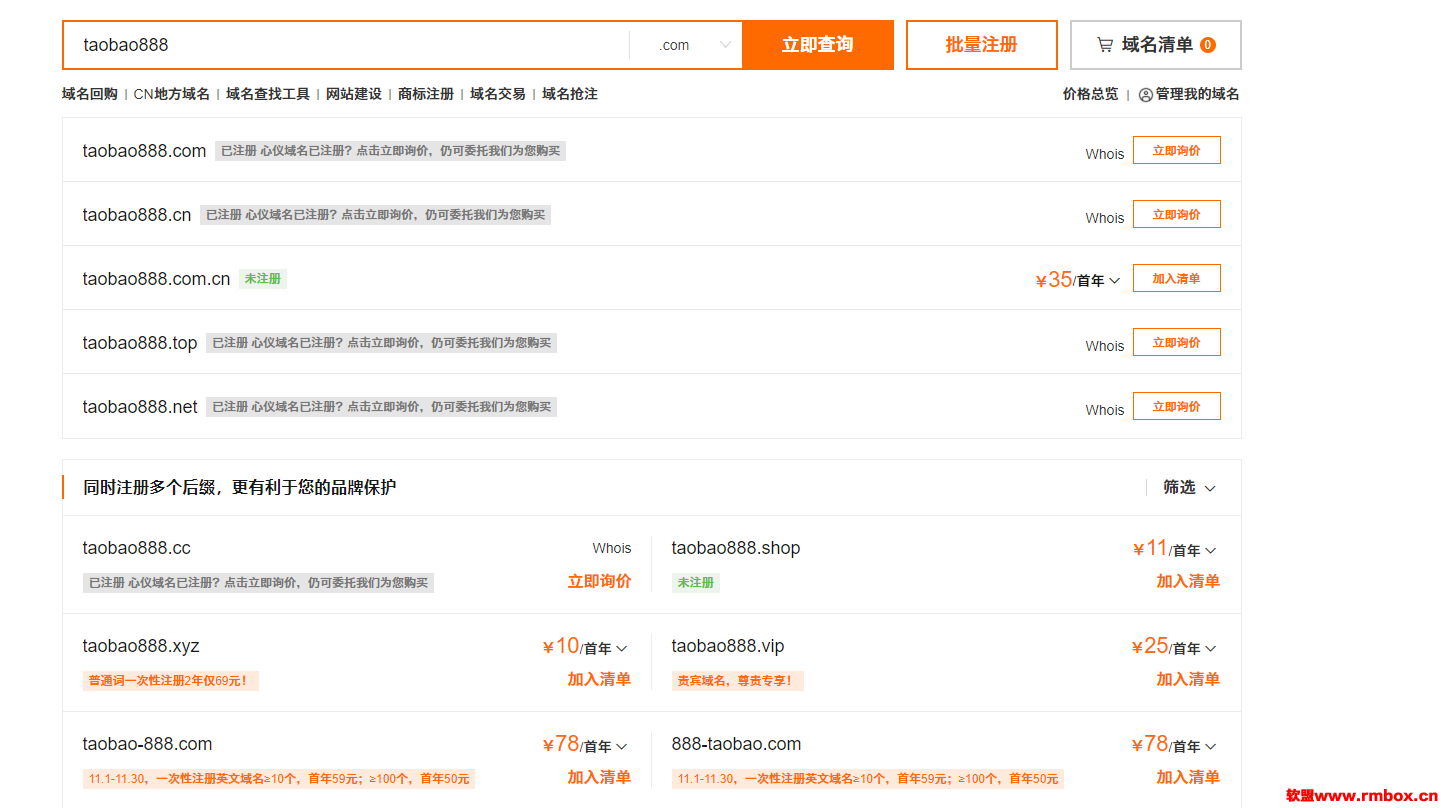The image size is (1441, 808).
Task: Expand price options for 888-taobao.com
Action: [x=1211, y=747]
